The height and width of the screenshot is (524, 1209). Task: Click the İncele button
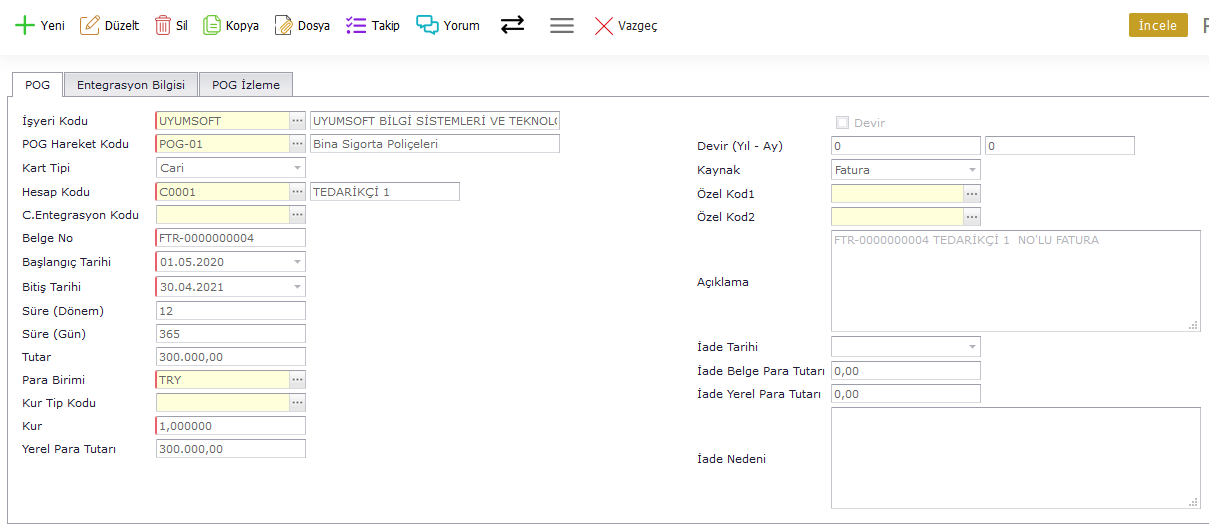click(1158, 26)
